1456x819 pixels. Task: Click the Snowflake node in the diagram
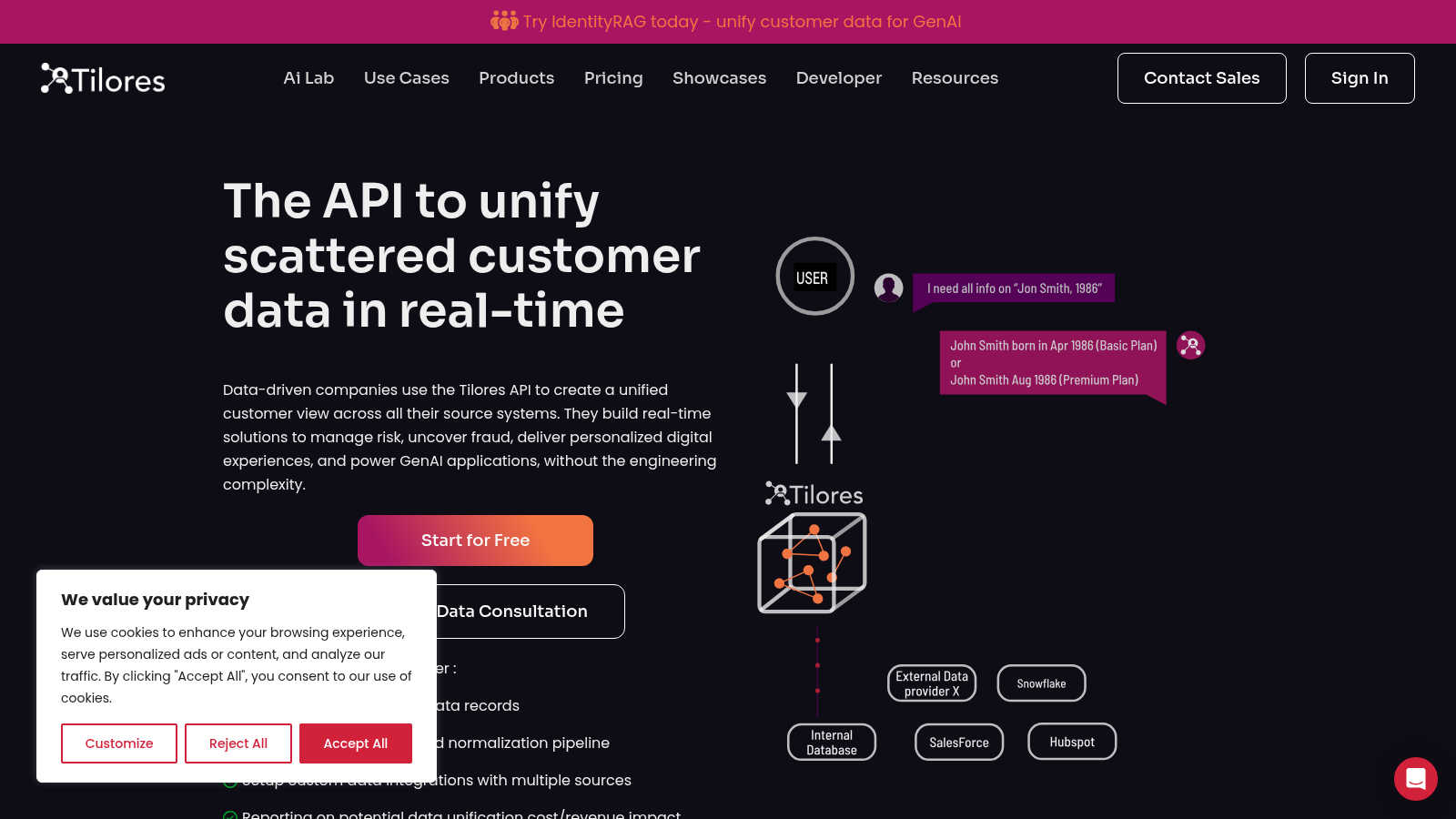1041,683
